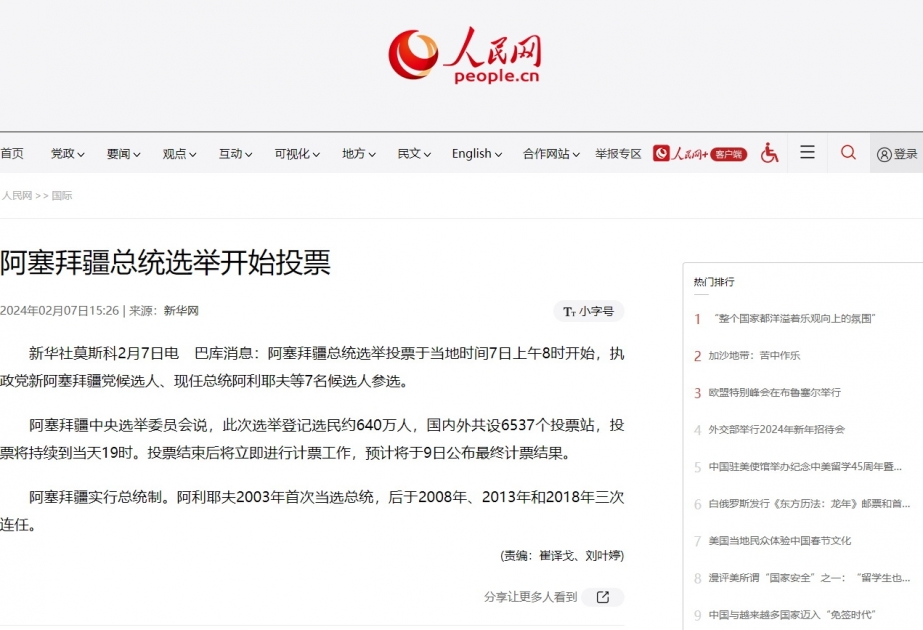The height and width of the screenshot is (630, 923).
Task: Expand the 可视化 dropdown menu
Action: click(297, 154)
